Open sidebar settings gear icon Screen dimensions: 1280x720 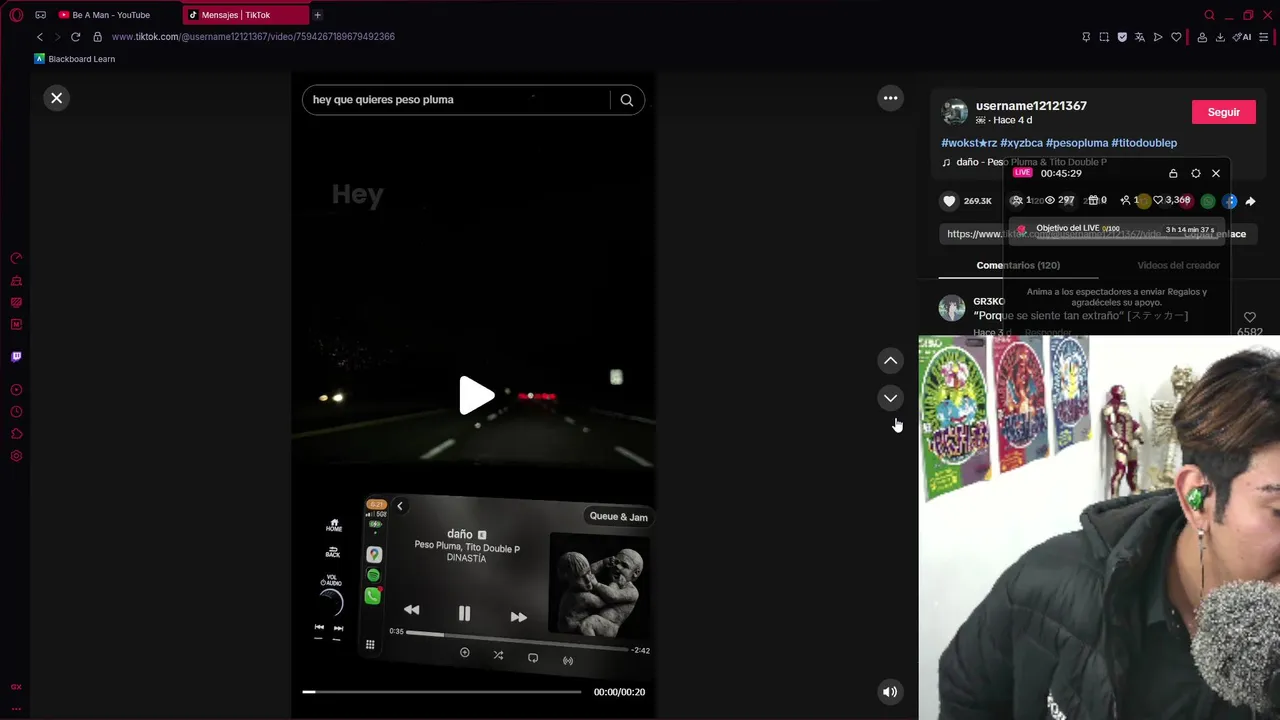(x=16, y=456)
